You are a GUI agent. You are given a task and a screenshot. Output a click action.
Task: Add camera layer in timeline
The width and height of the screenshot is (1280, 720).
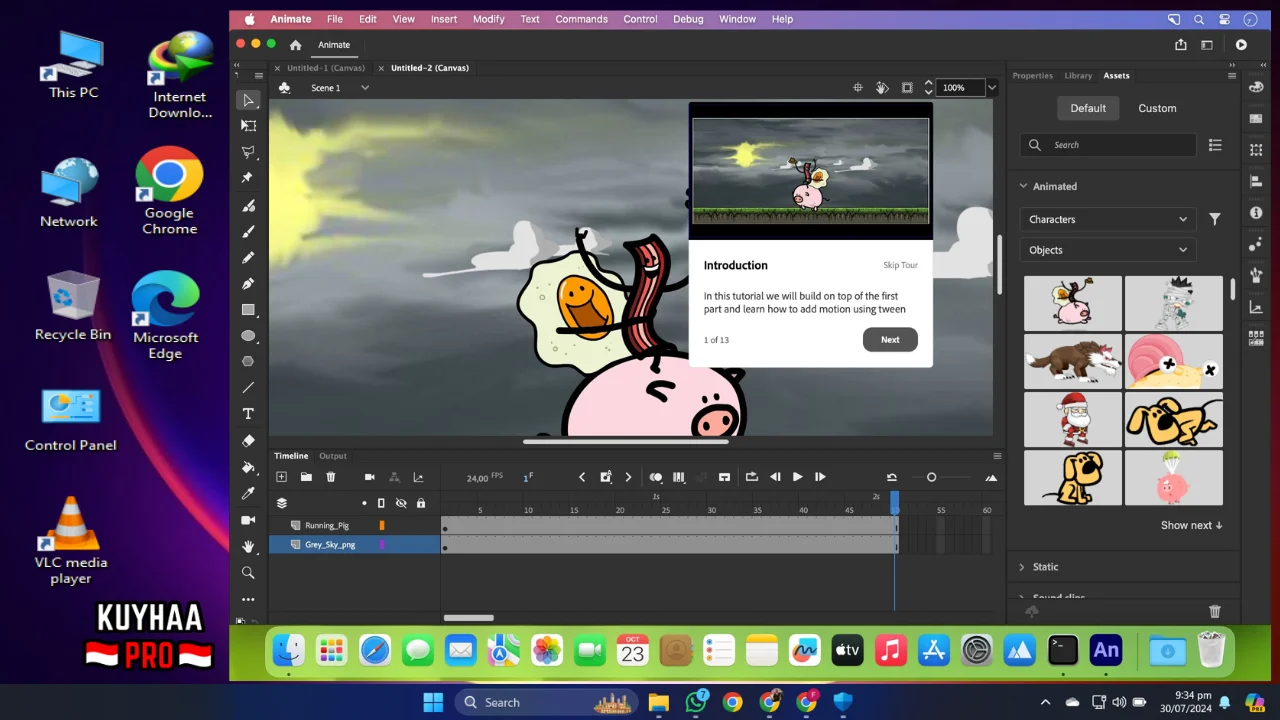tap(370, 477)
